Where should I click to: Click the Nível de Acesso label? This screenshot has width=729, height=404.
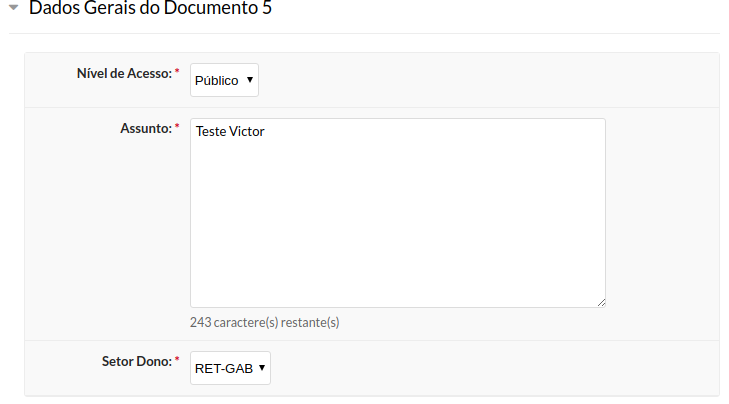pyautogui.click(x=124, y=73)
